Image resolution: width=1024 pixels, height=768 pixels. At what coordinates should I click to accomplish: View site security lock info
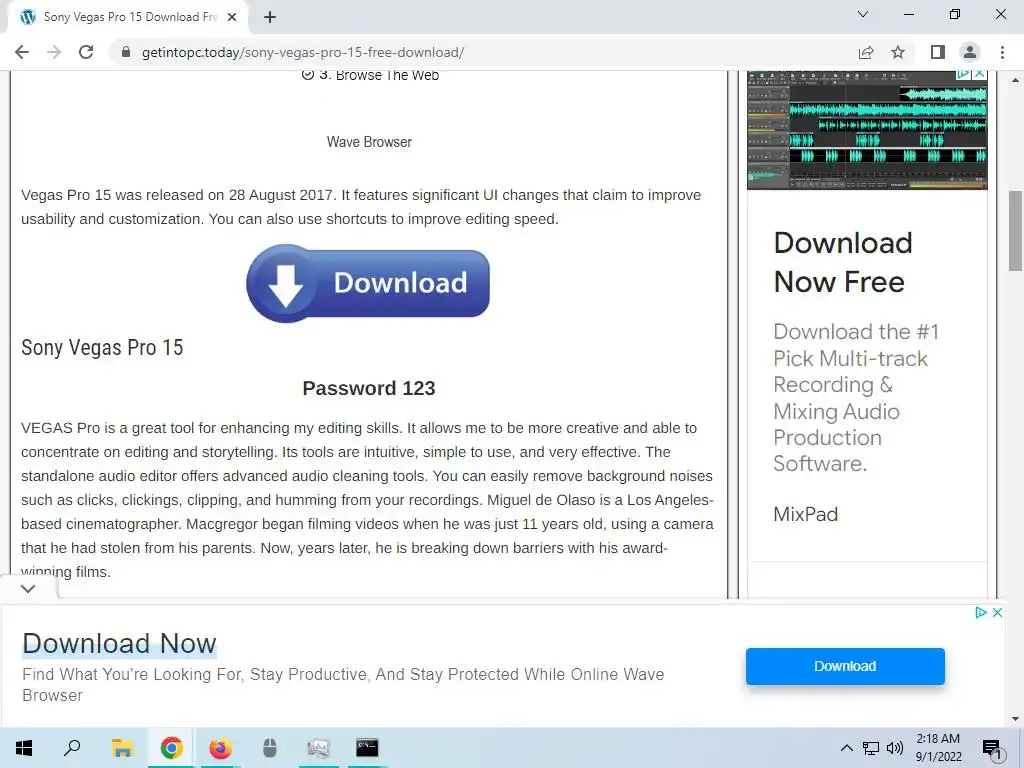tap(126, 52)
